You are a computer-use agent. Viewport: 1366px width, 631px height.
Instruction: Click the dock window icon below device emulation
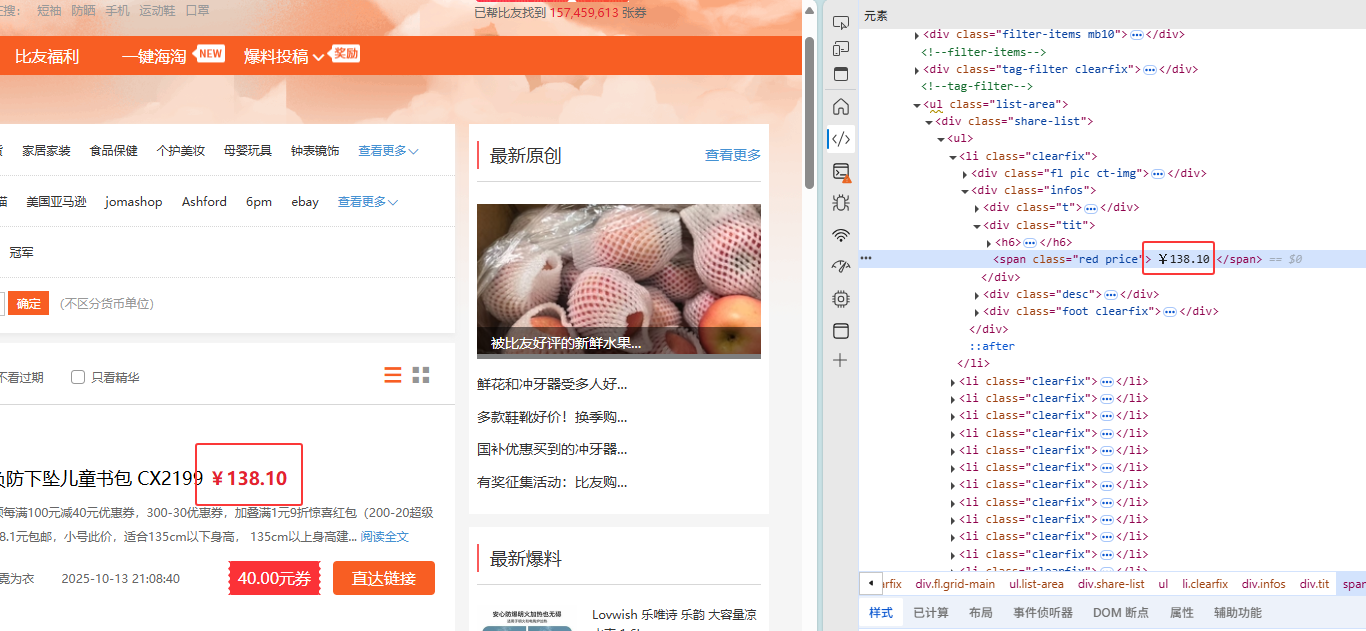pos(841,74)
